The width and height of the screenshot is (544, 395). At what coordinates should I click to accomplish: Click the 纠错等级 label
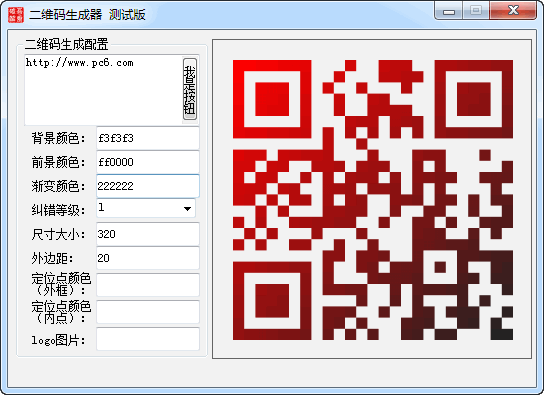pos(58,210)
